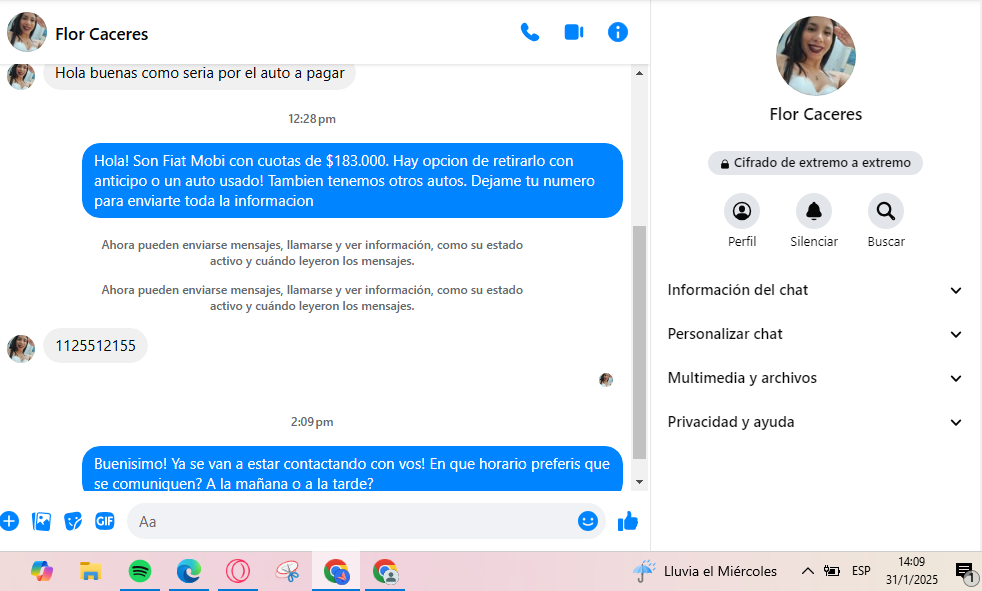Open the notification center icon

[x=964, y=571]
